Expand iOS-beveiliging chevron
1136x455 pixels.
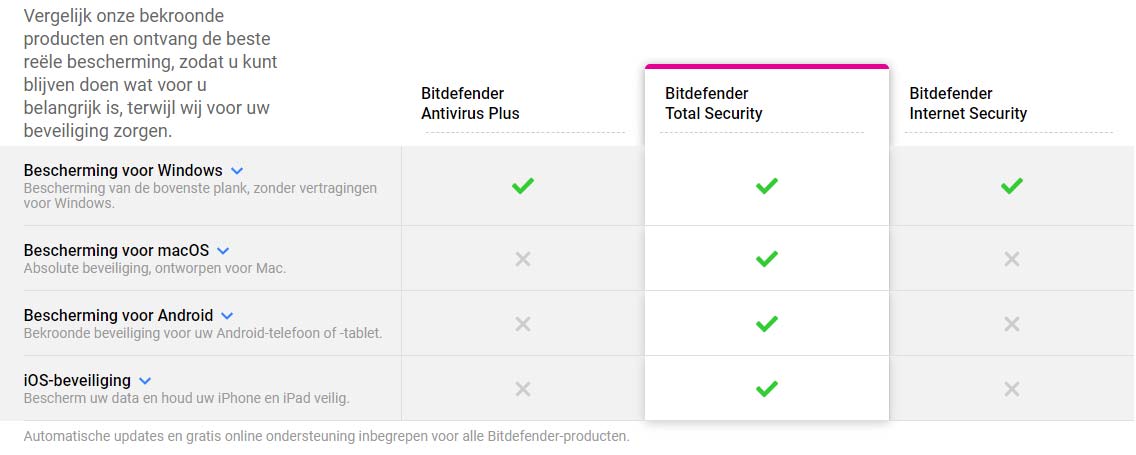145,381
